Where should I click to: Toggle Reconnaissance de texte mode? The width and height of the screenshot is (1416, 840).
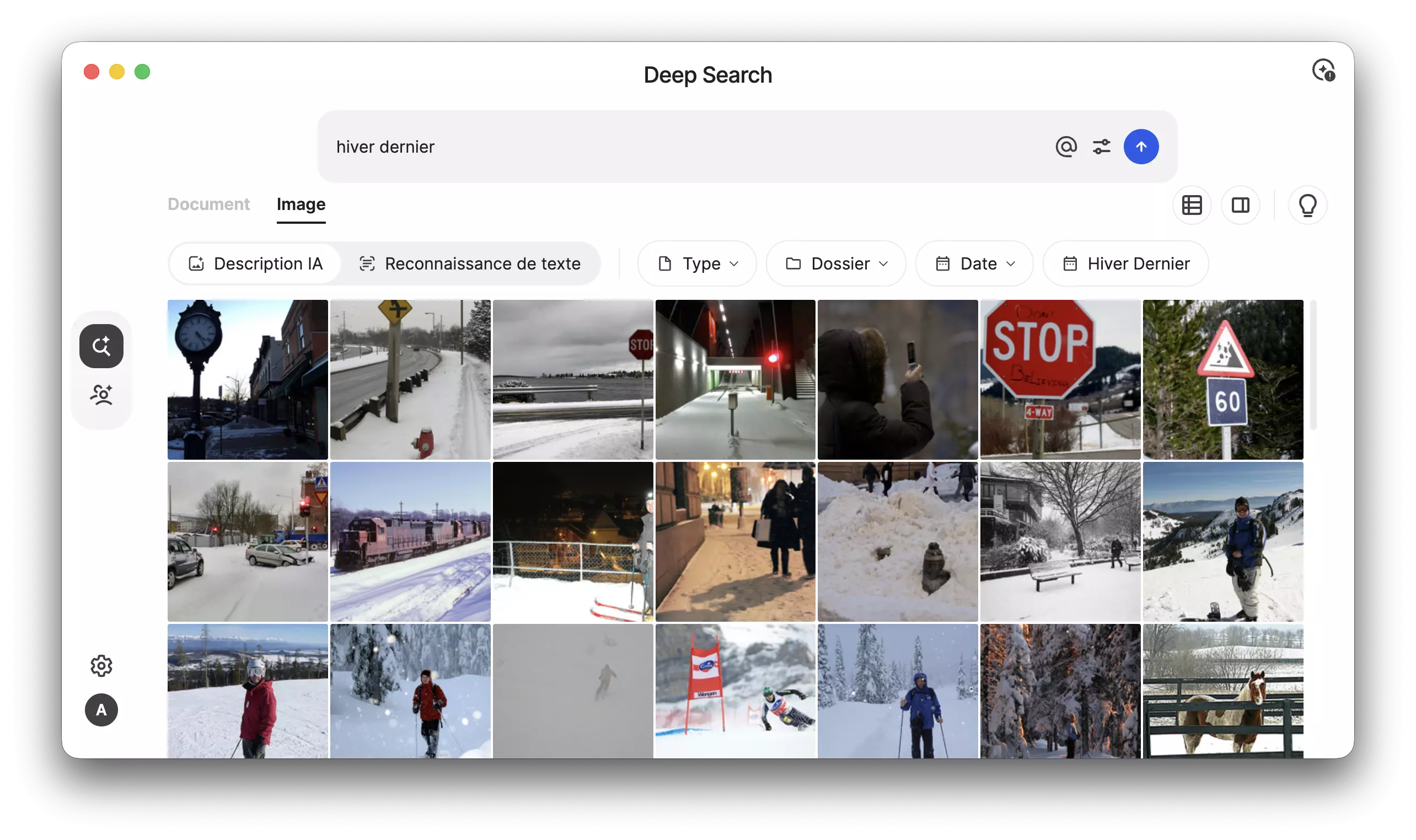pyautogui.click(x=470, y=264)
